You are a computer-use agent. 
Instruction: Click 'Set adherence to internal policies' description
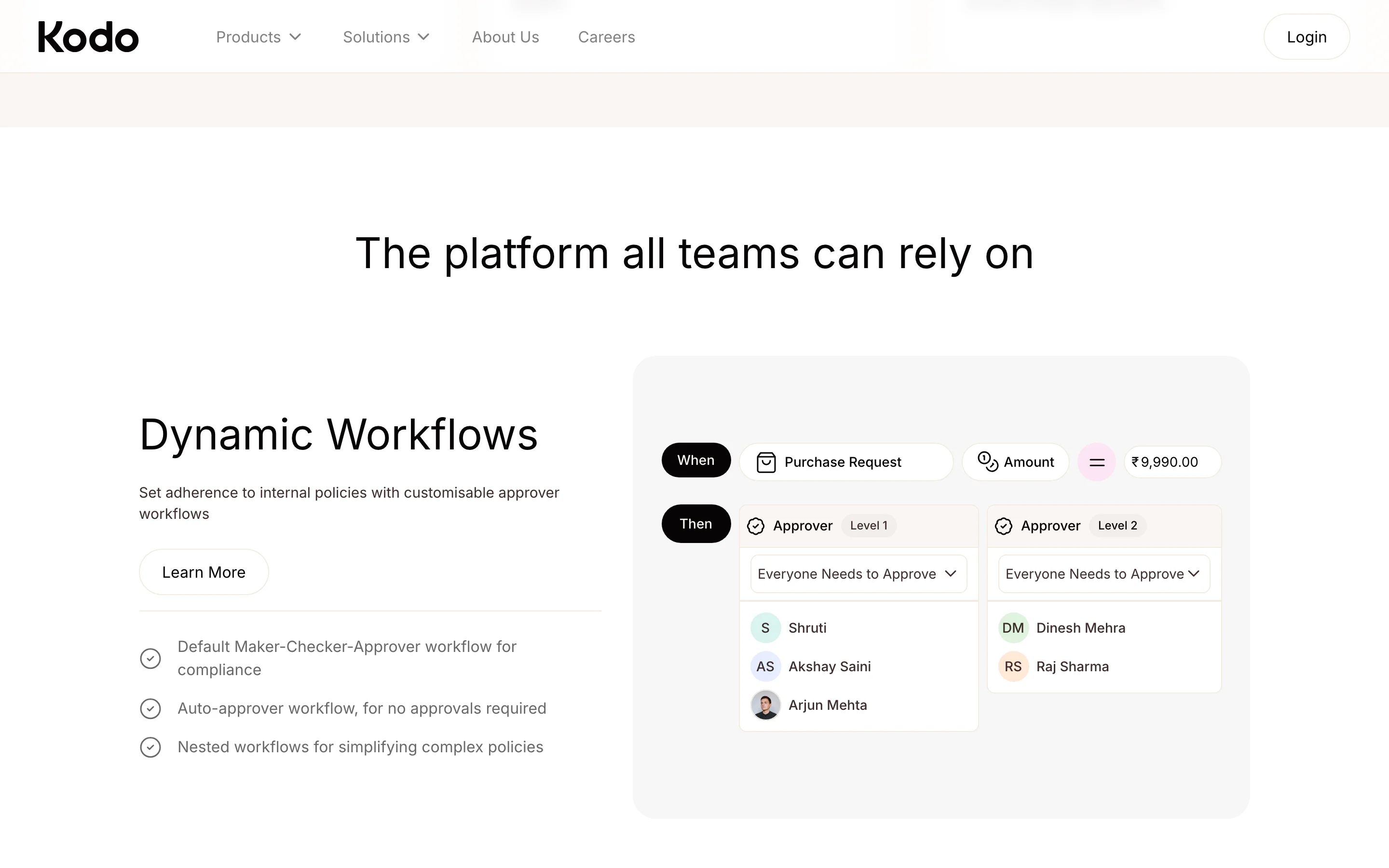[x=349, y=503]
